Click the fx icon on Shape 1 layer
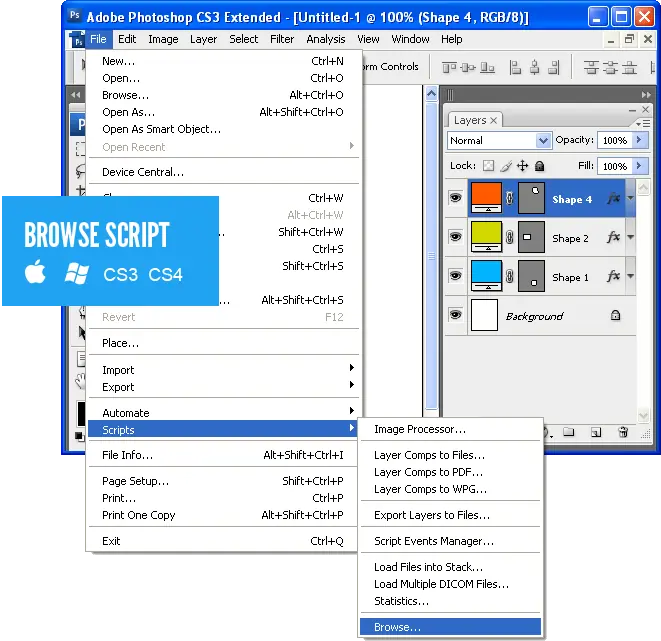Screen dimensions: 661x641 tap(614, 276)
